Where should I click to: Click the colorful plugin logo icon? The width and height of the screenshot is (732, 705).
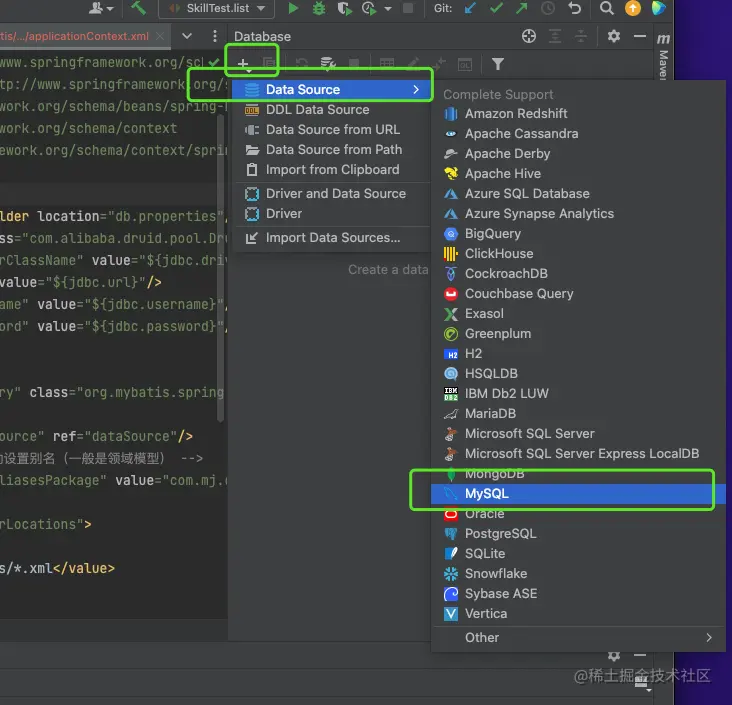click(x=658, y=8)
